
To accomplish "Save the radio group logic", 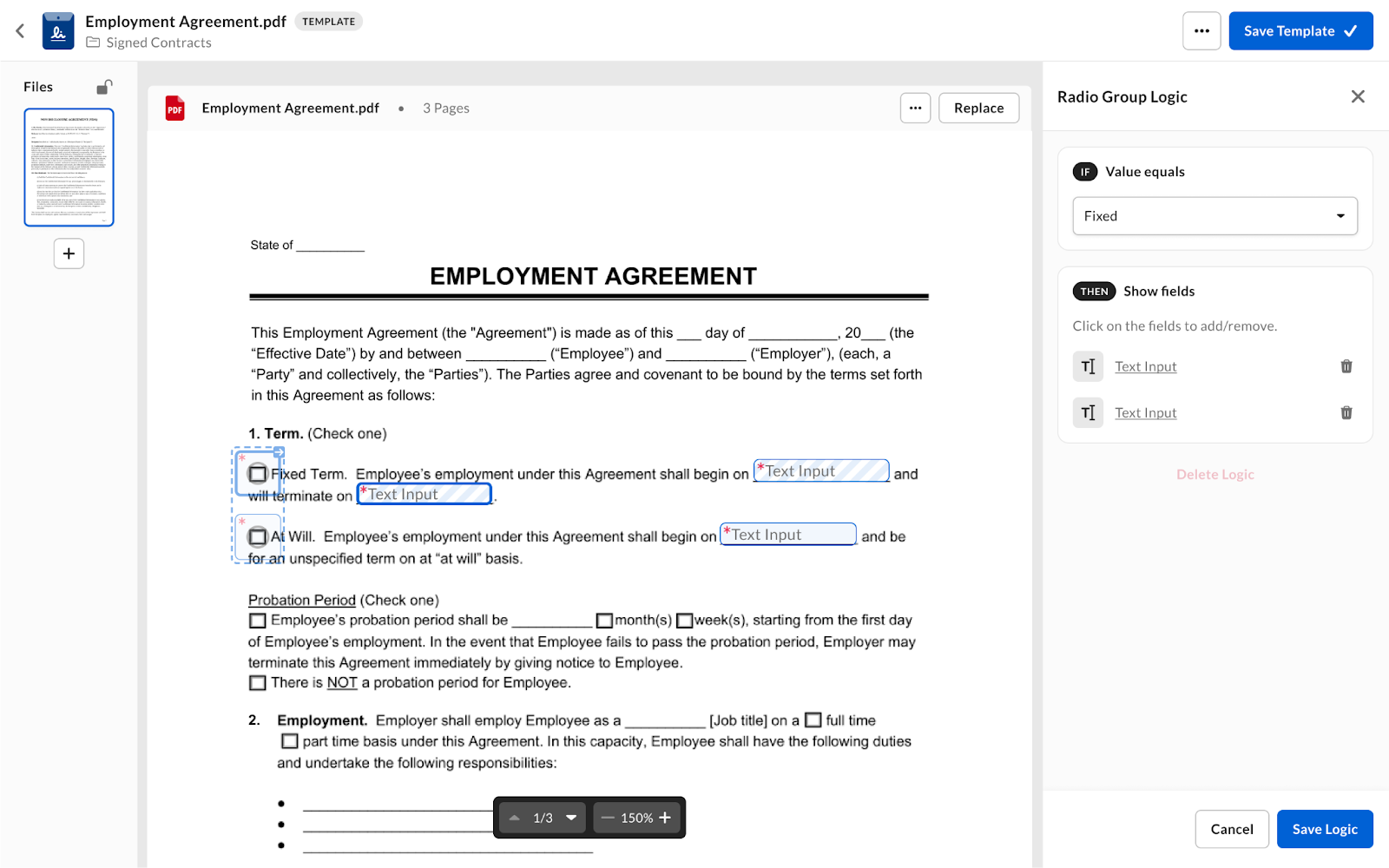I will [x=1325, y=829].
